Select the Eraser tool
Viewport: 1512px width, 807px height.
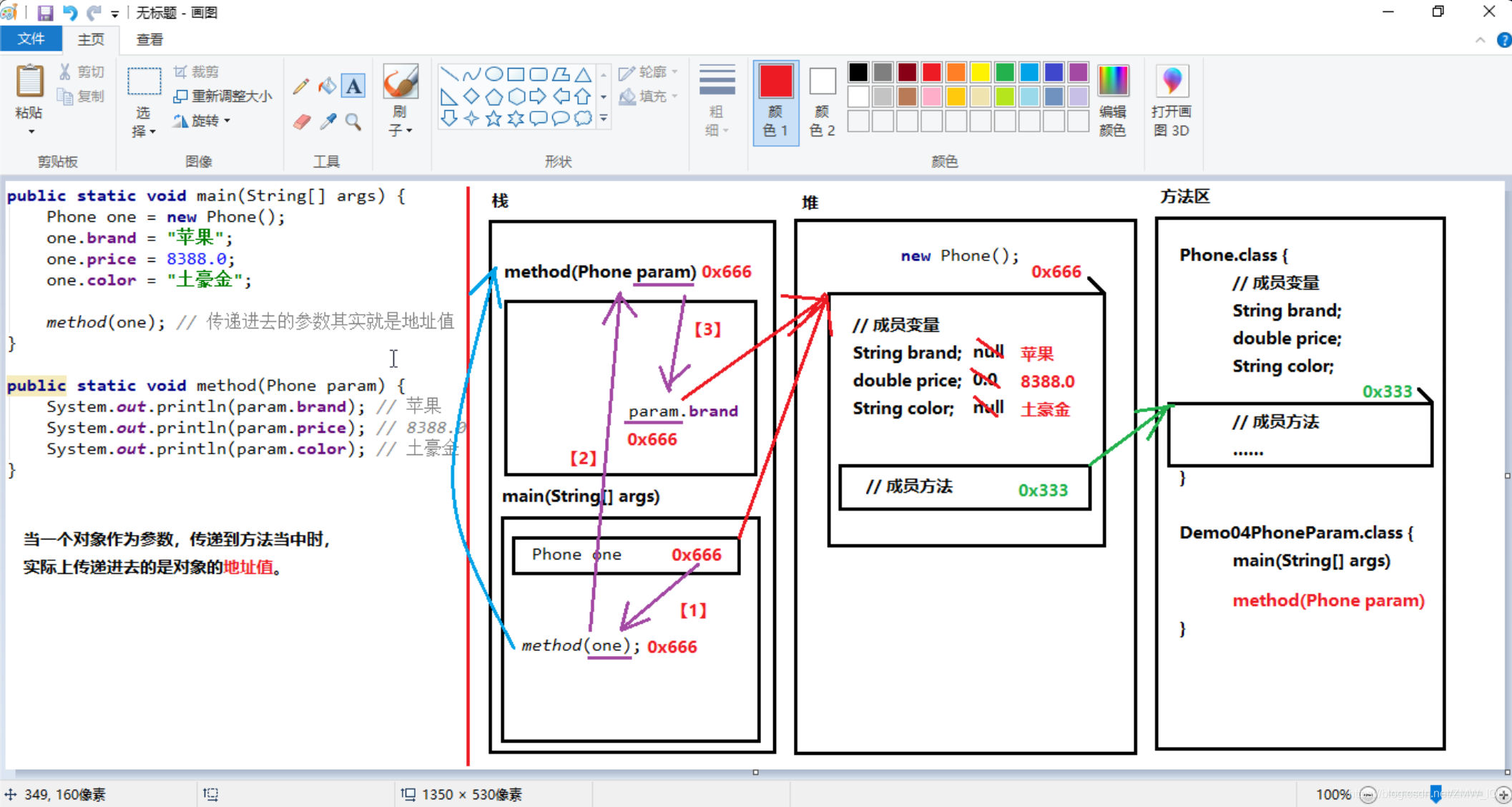[x=301, y=122]
